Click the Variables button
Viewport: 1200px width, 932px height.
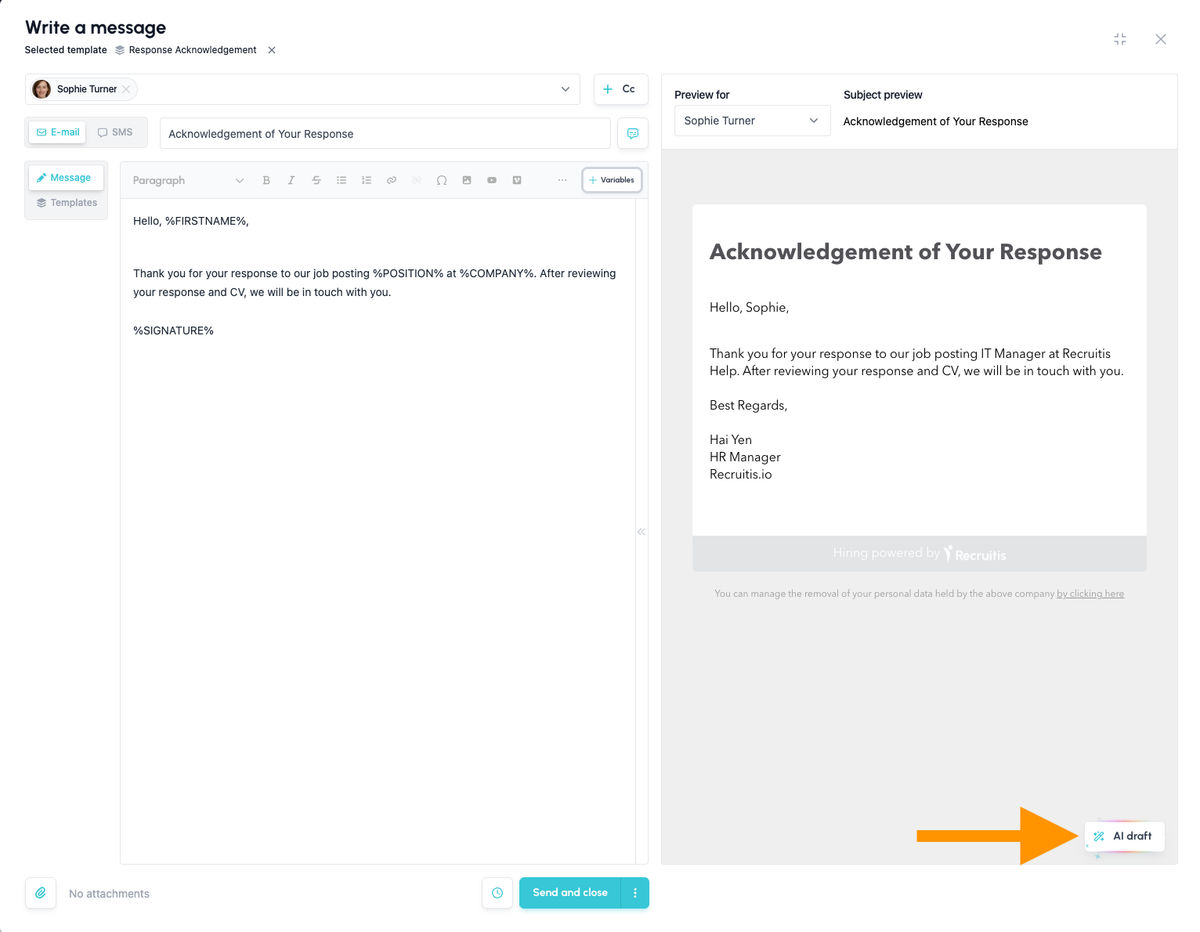[612, 180]
